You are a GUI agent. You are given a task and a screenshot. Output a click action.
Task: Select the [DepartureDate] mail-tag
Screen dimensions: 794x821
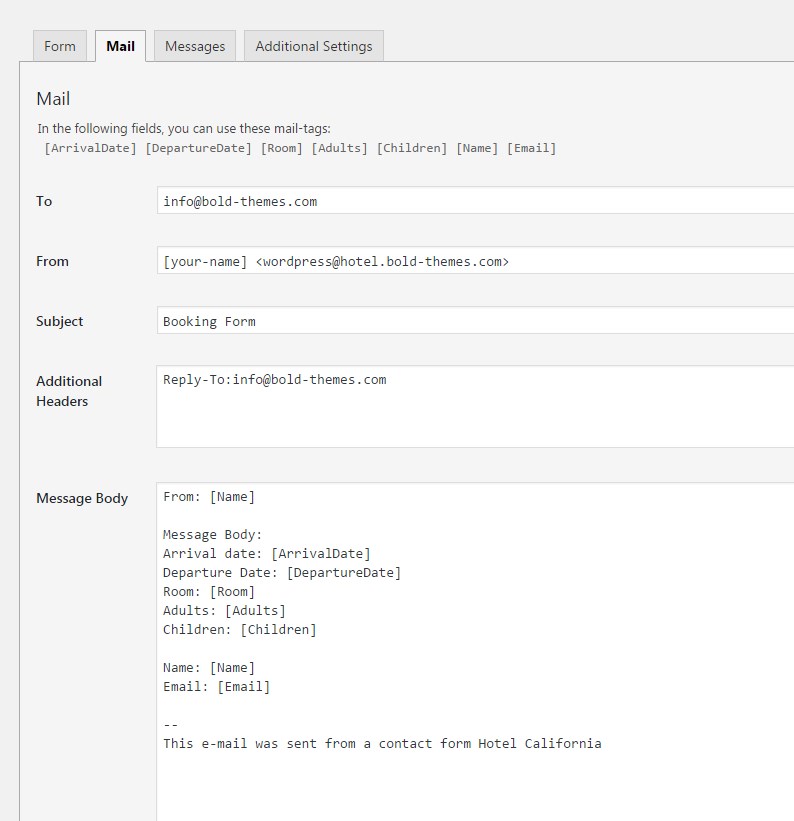(198, 148)
